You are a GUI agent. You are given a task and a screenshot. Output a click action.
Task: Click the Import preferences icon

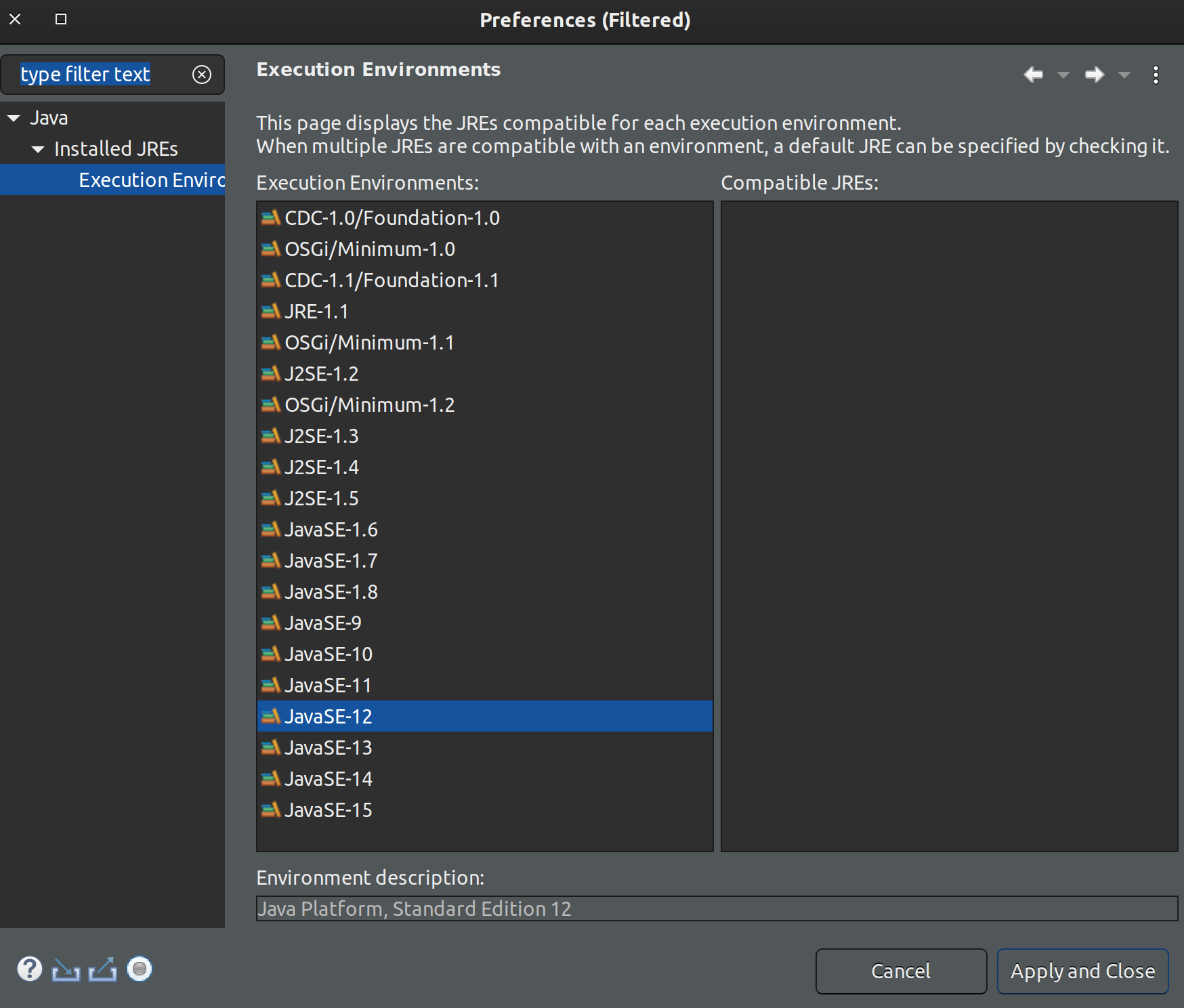point(66,970)
